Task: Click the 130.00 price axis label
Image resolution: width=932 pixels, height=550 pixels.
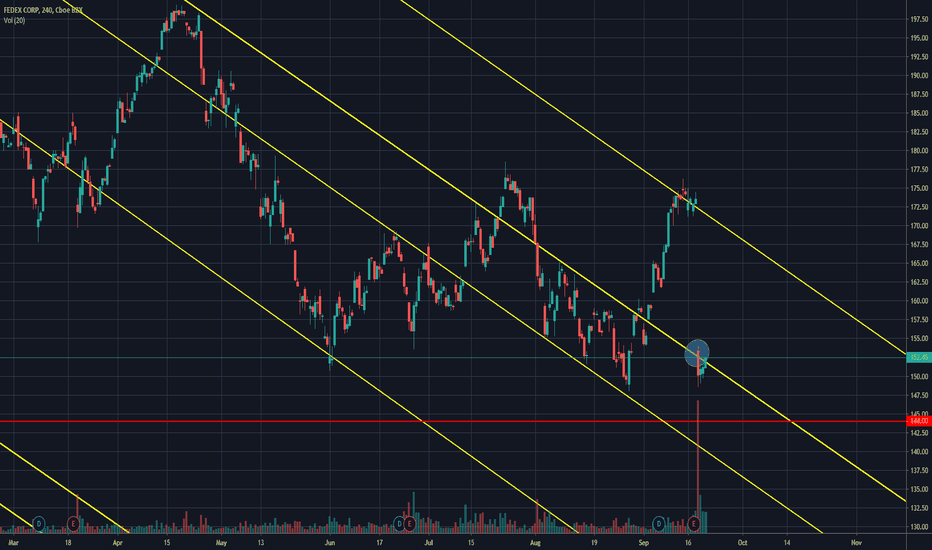Action: (919, 527)
